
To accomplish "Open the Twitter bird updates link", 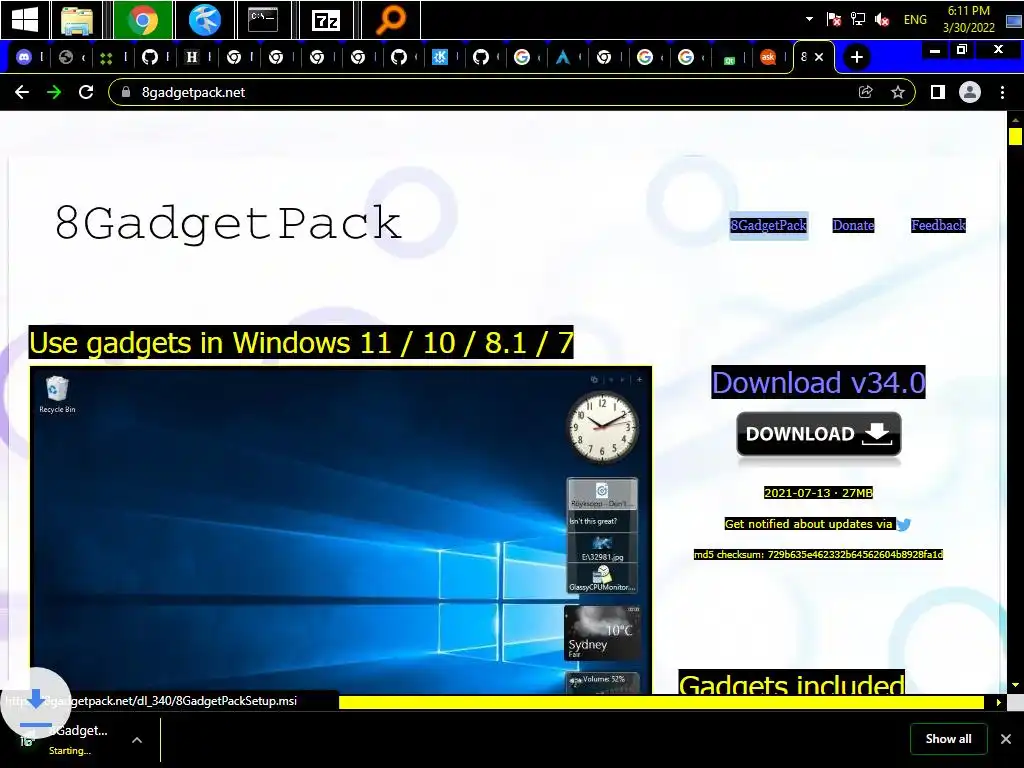I will point(903,524).
